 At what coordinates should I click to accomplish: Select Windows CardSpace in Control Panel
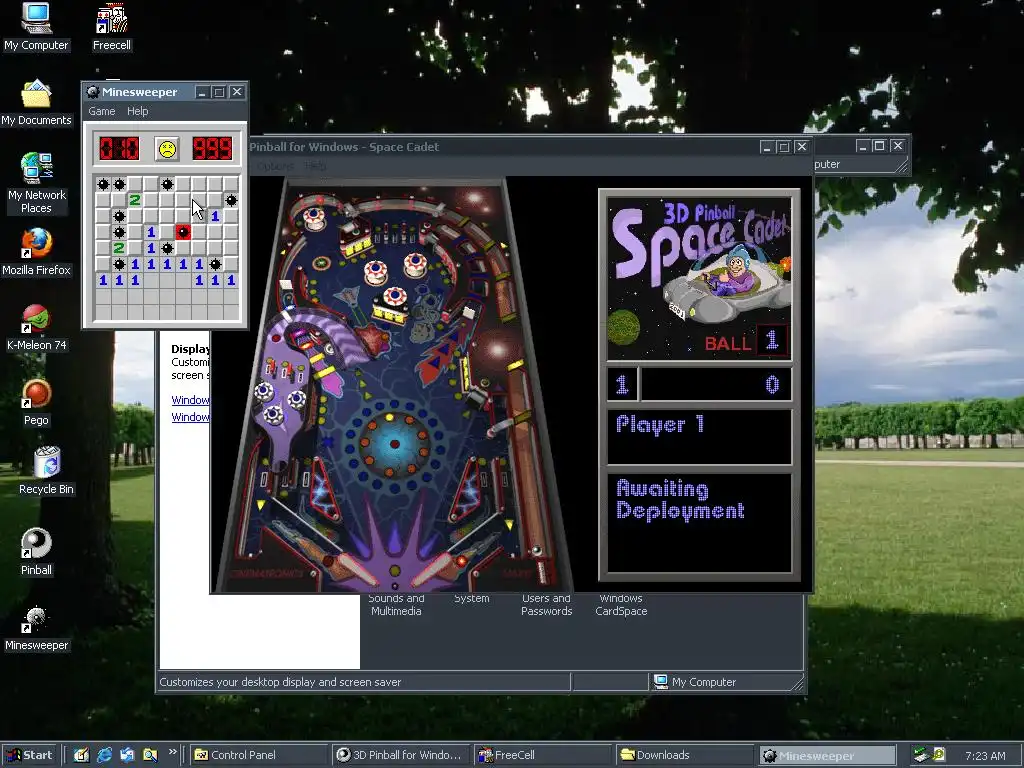(x=621, y=605)
